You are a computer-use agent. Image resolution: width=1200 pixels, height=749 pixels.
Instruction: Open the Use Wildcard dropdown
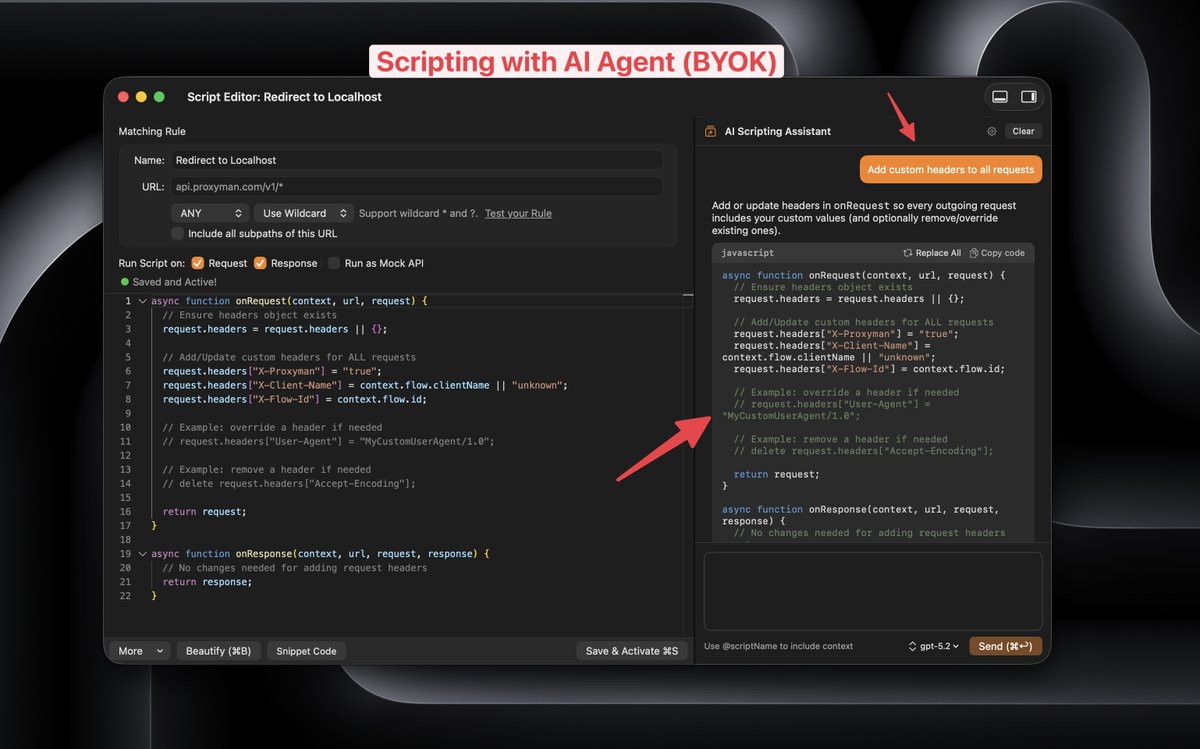point(303,213)
